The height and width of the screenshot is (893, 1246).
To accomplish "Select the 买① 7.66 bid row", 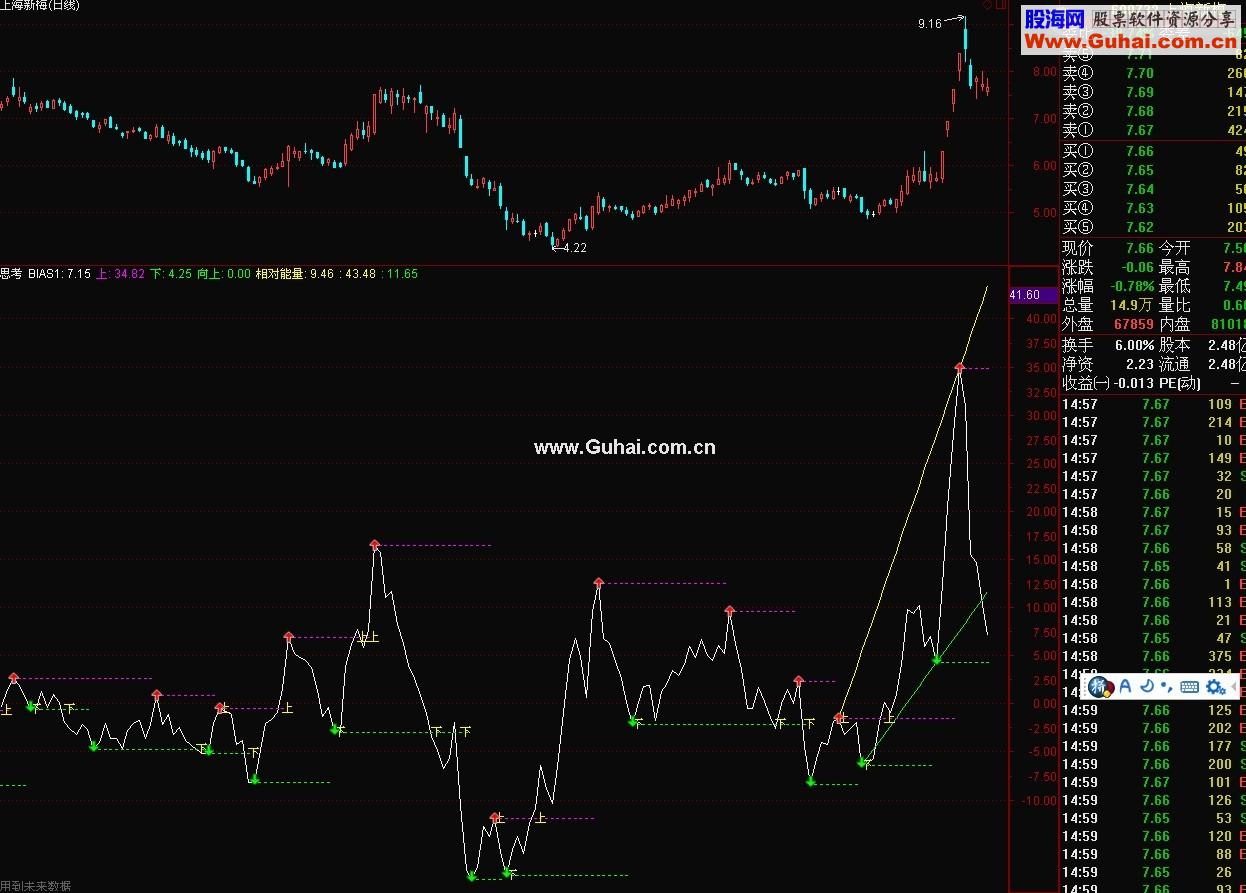I will [1153, 151].
